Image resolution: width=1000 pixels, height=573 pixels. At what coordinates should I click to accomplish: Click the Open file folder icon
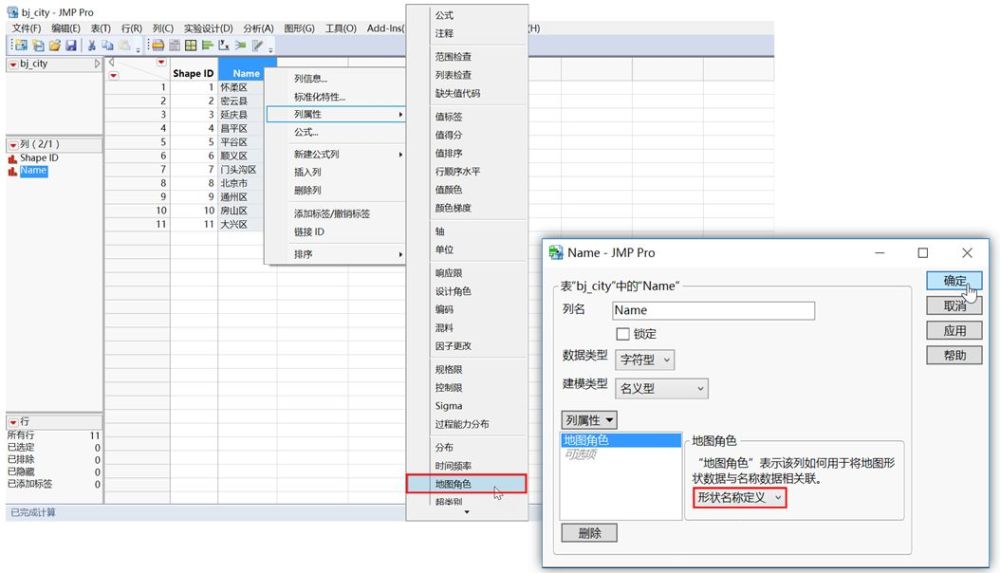(x=55, y=45)
